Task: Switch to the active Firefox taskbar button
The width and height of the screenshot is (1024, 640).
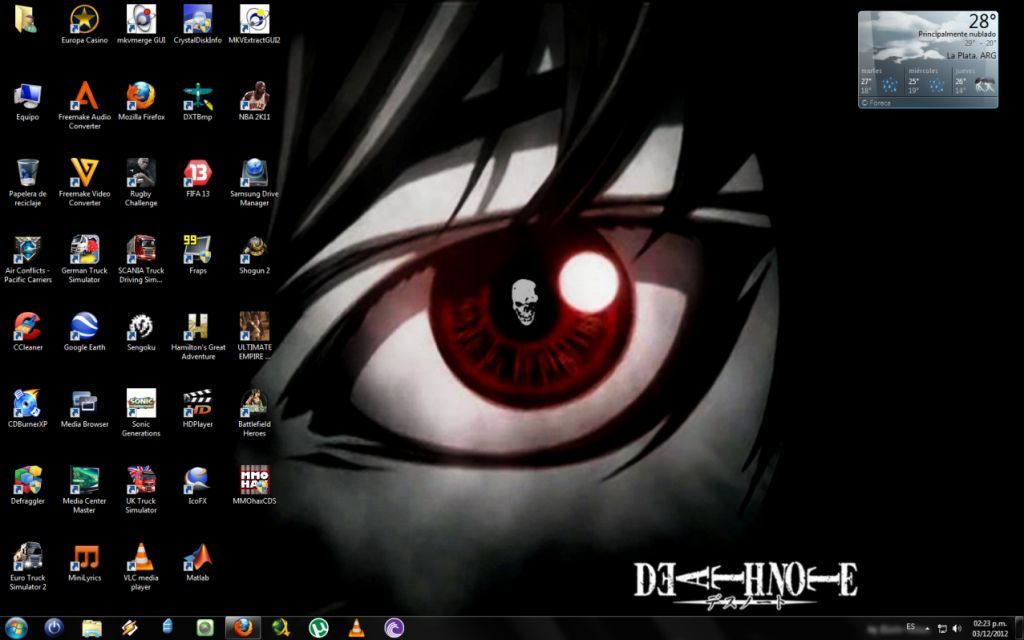Action: click(x=243, y=628)
